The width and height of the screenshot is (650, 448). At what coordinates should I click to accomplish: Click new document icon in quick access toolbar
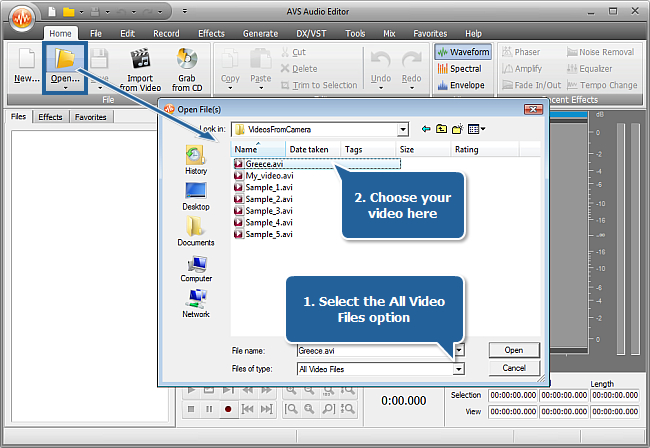coord(52,12)
